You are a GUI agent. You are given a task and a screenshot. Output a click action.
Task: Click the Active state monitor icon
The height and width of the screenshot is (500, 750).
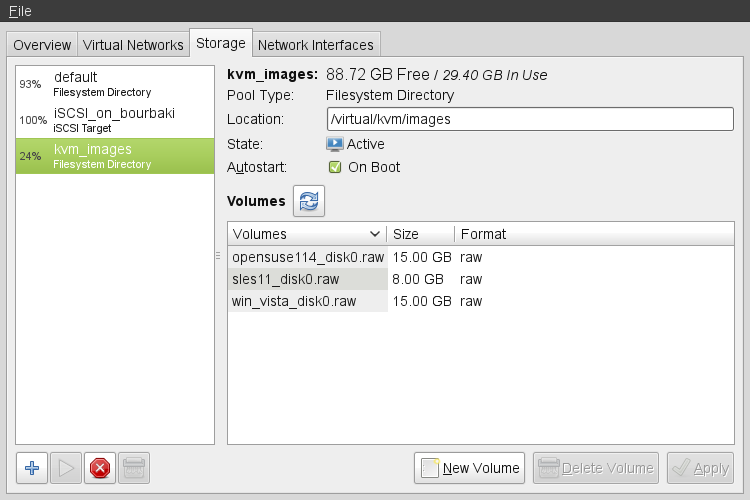335,144
